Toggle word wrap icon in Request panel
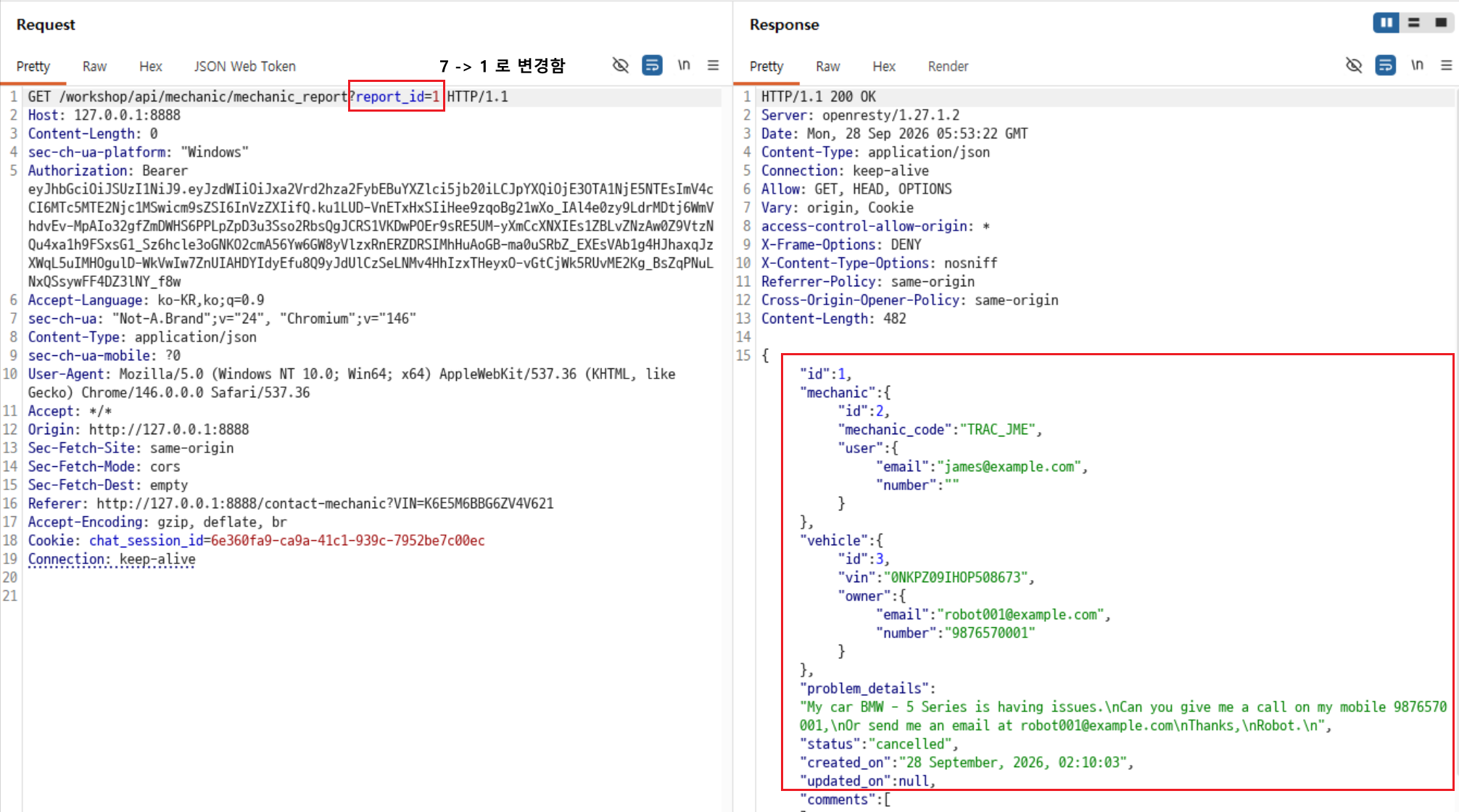Viewport: 1459px width, 812px height. pyautogui.click(x=652, y=65)
